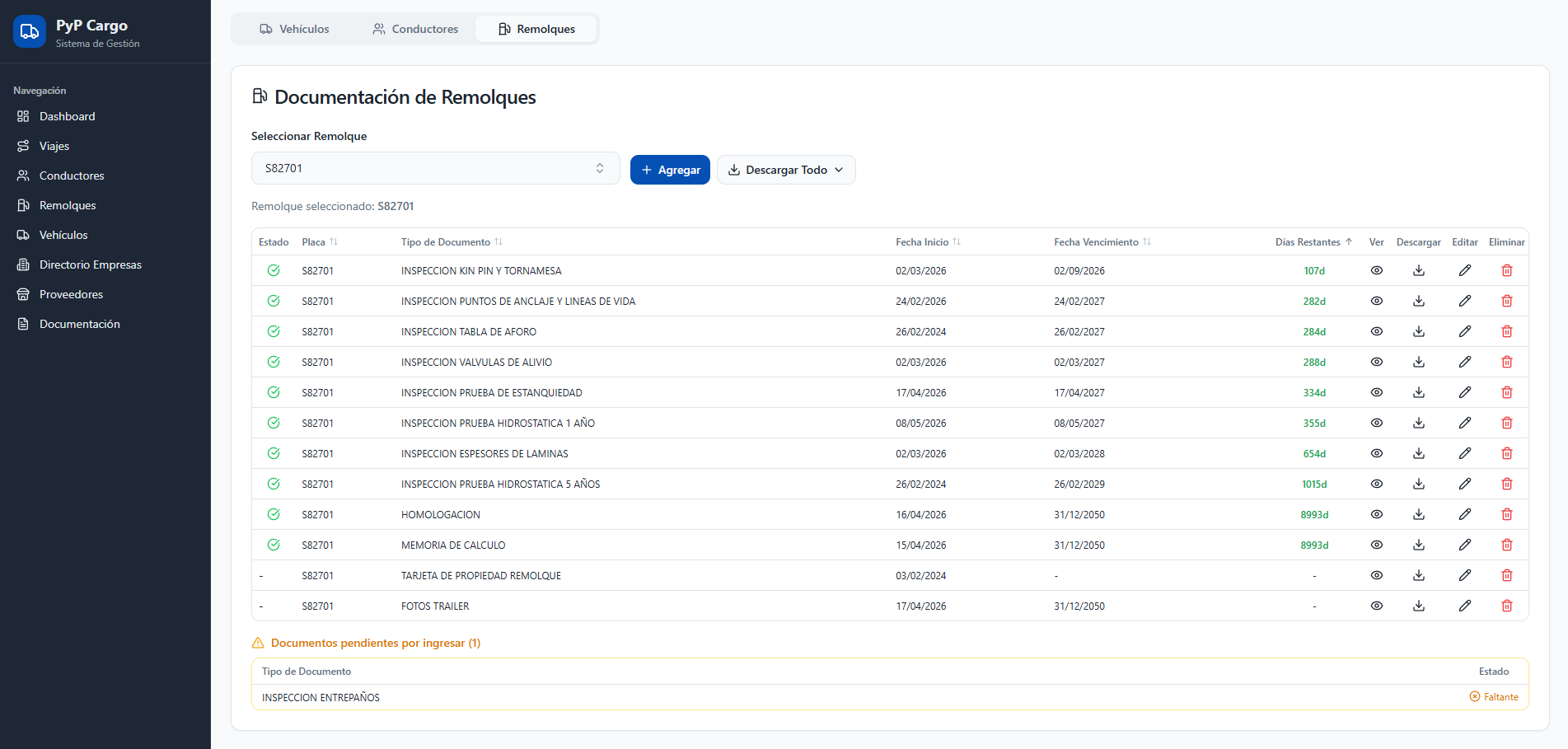Sort table by Placa column
Image resolution: width=1568 pixels, height=749 pixels.
(320, 242)
